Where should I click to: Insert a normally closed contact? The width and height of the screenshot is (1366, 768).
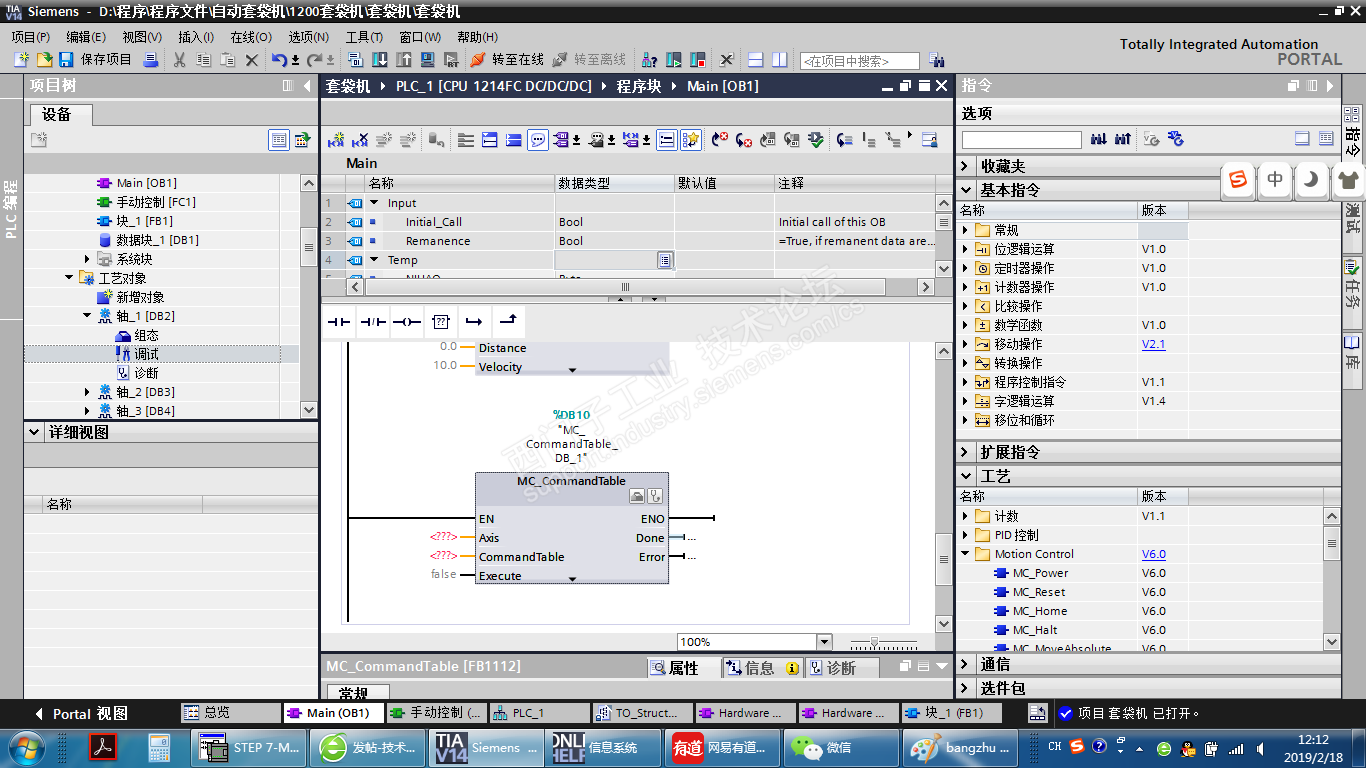point(372,322)
